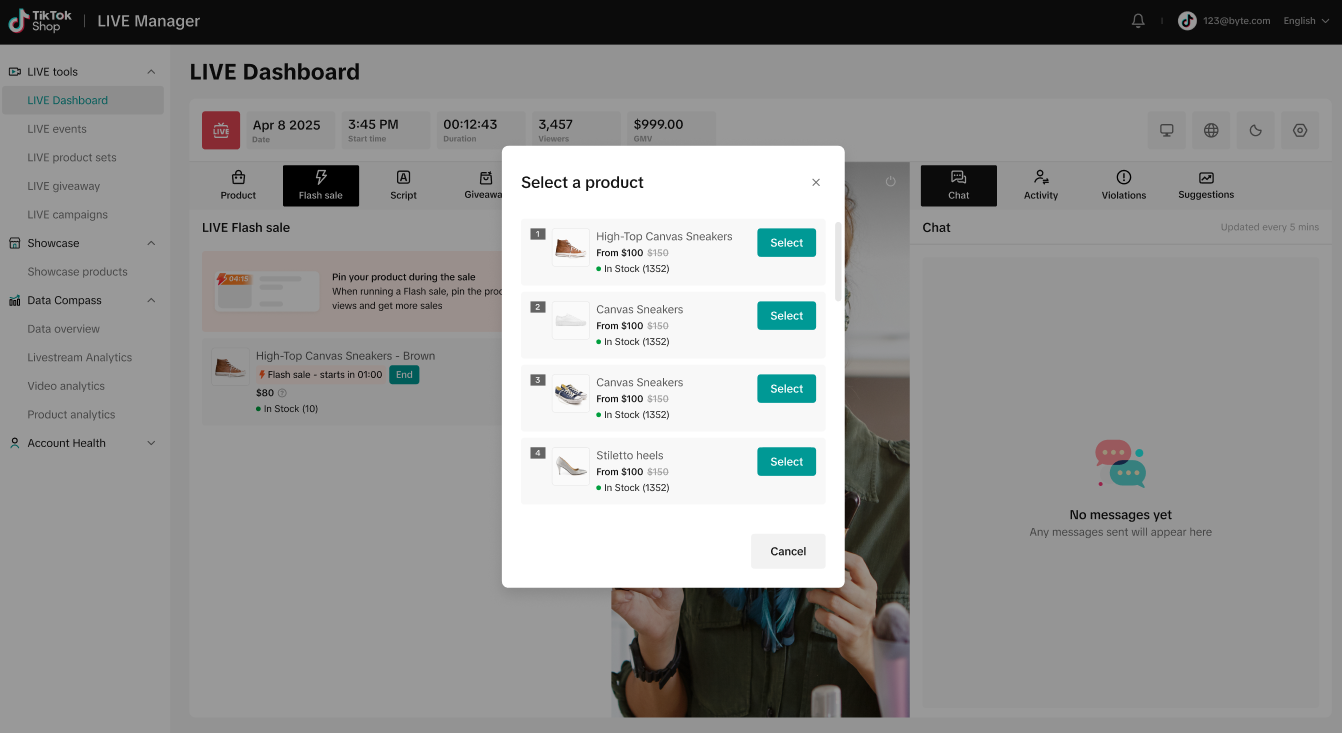Click the account avatar icon
Viewport: 1342px width, 733px height.
click(x=1187, y=21)
